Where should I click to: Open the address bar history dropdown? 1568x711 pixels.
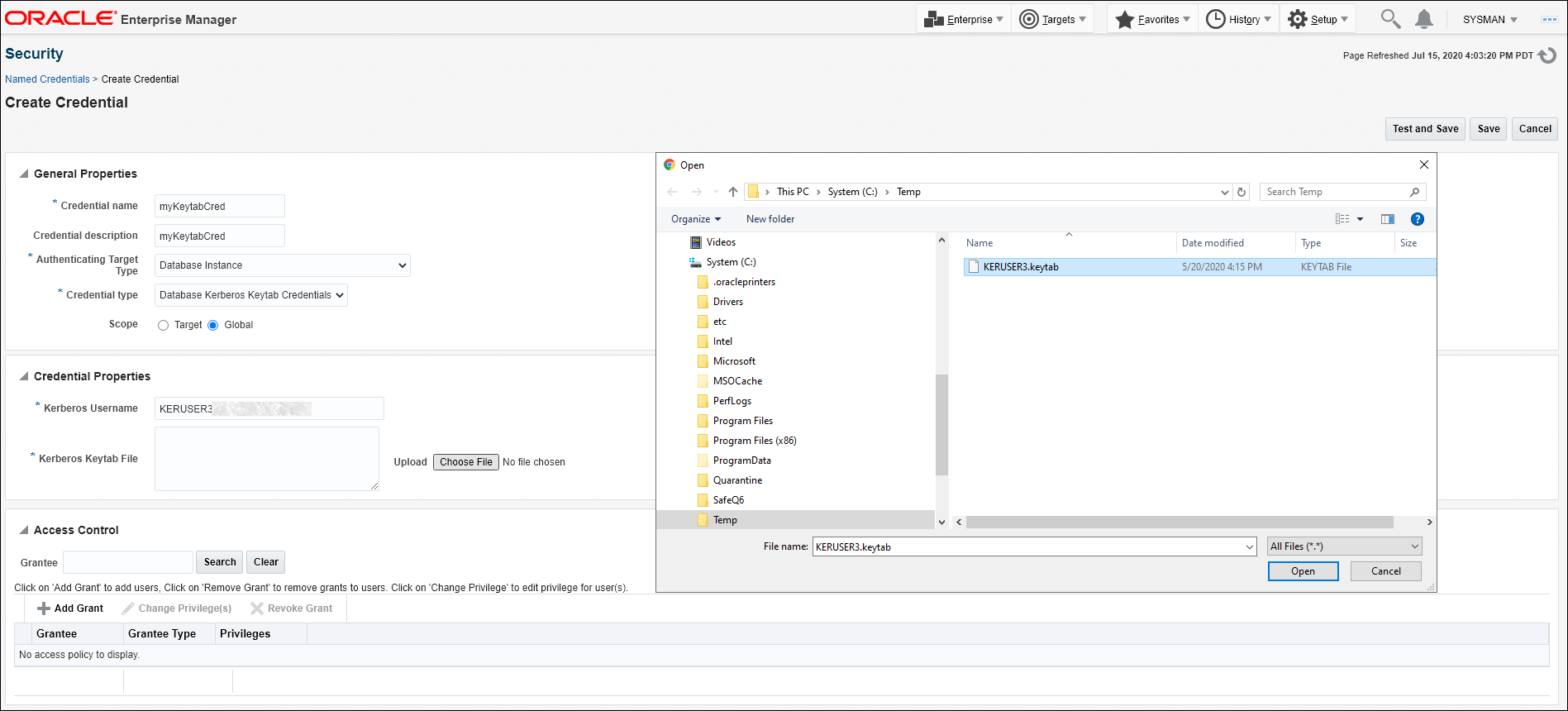point(1225,192)
